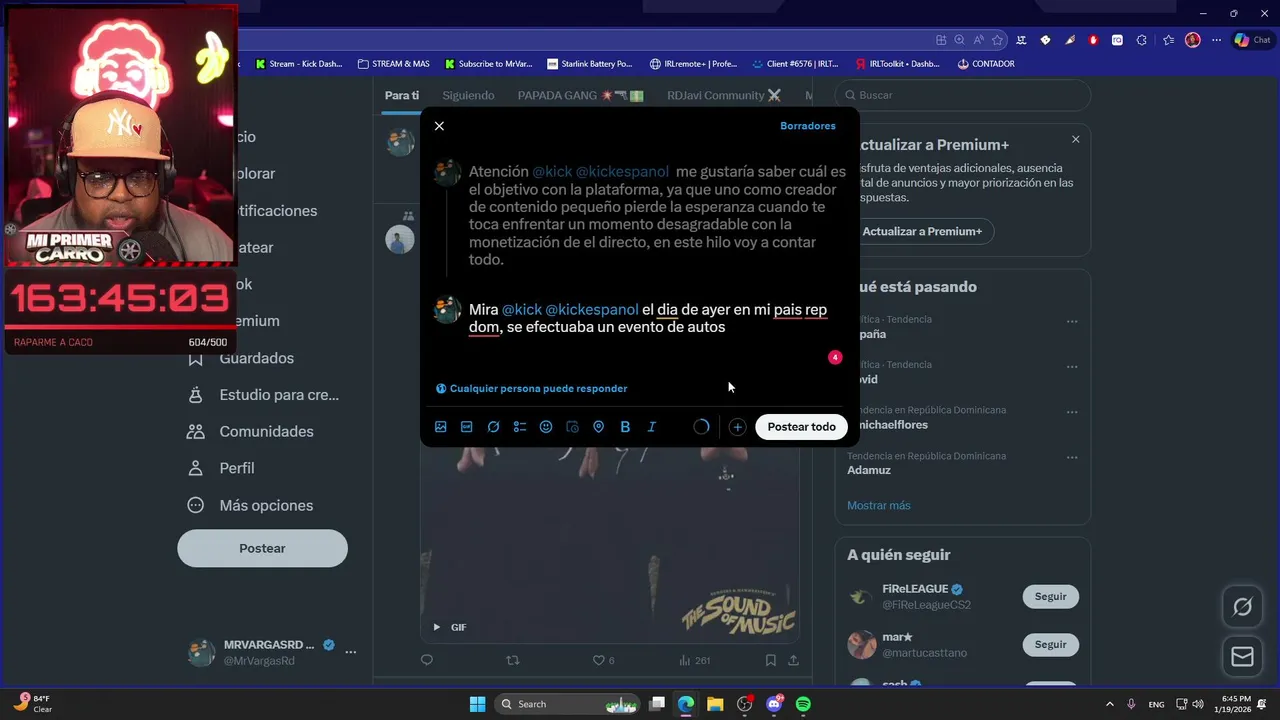Open Borradores drafts link
This screenshot has width=1280, height=720.
click(x=807, y=126)
